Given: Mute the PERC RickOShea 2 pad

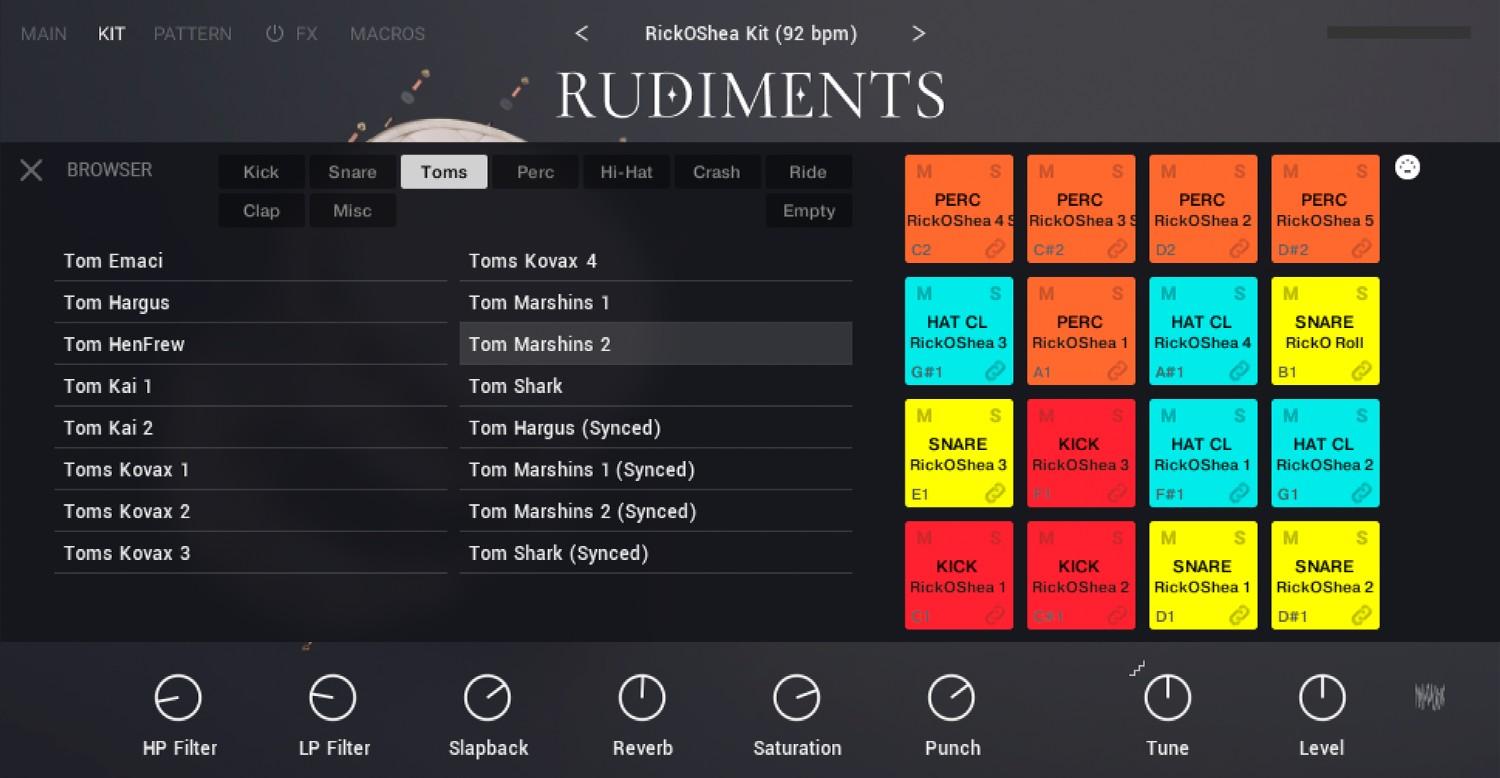Looking at the screenshot, I should pos(1168,172).
